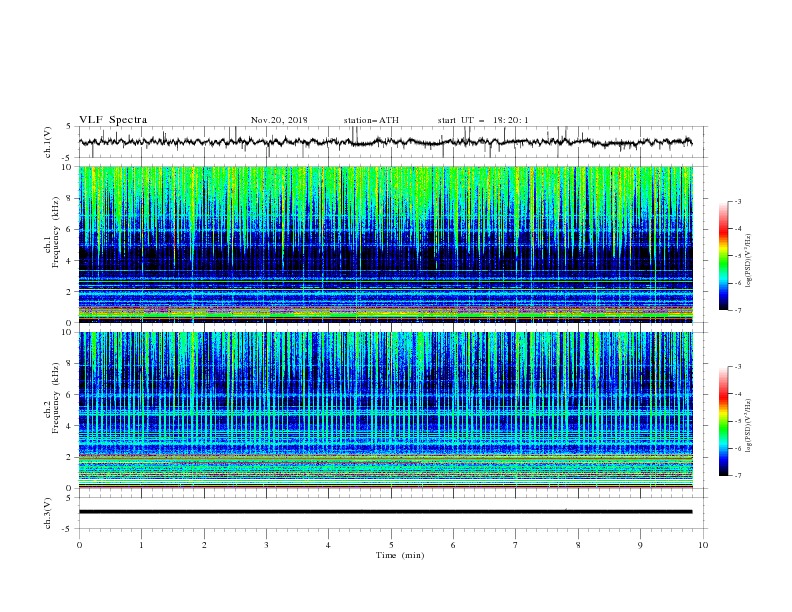Screen dimensions: 792x612
Task: Click the "start UT = 18:20:1" header text
Action: coord(483,120)
